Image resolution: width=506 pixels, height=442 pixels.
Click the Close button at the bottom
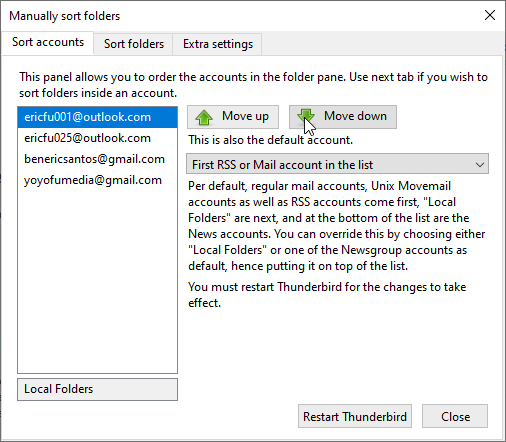click(455, 416)
